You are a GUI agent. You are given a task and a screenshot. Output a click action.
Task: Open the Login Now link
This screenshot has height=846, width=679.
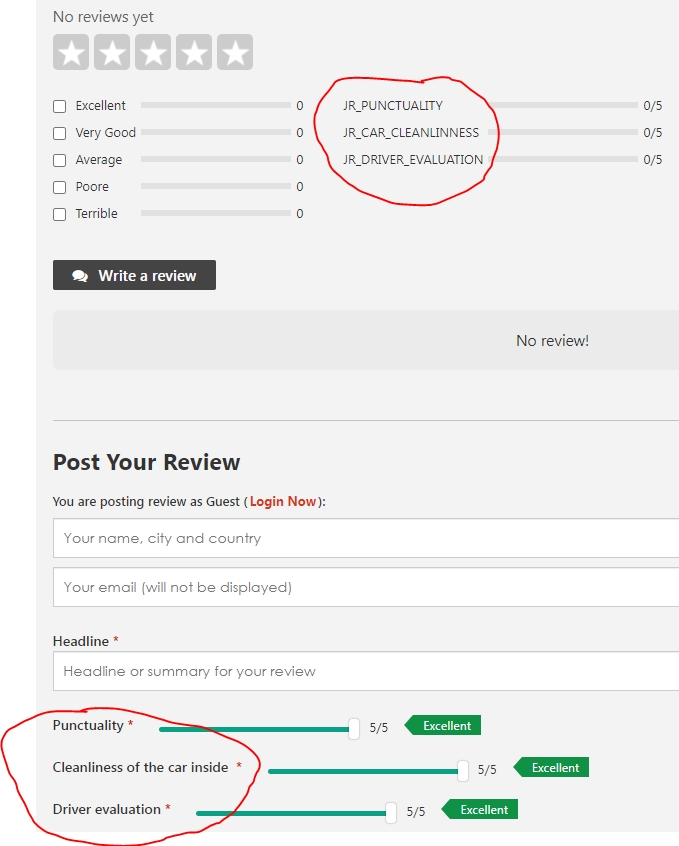(x=282, y=502)
